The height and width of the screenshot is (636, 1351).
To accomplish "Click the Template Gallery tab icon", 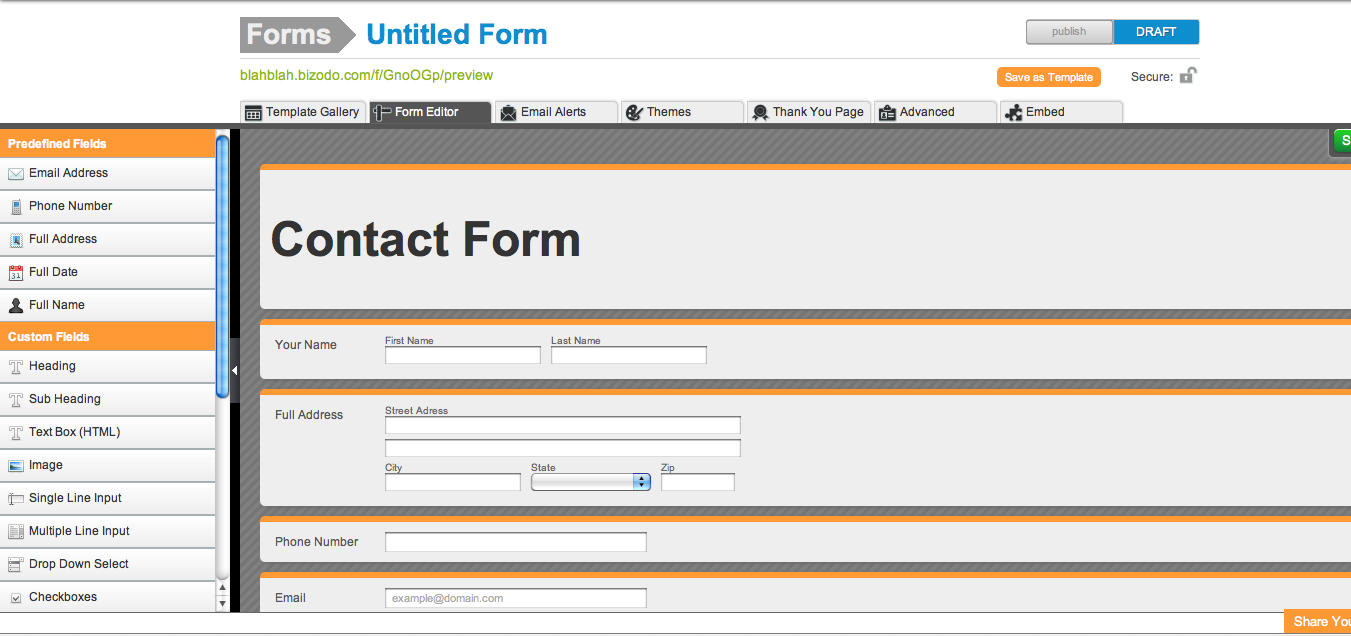I will point(253,113).
